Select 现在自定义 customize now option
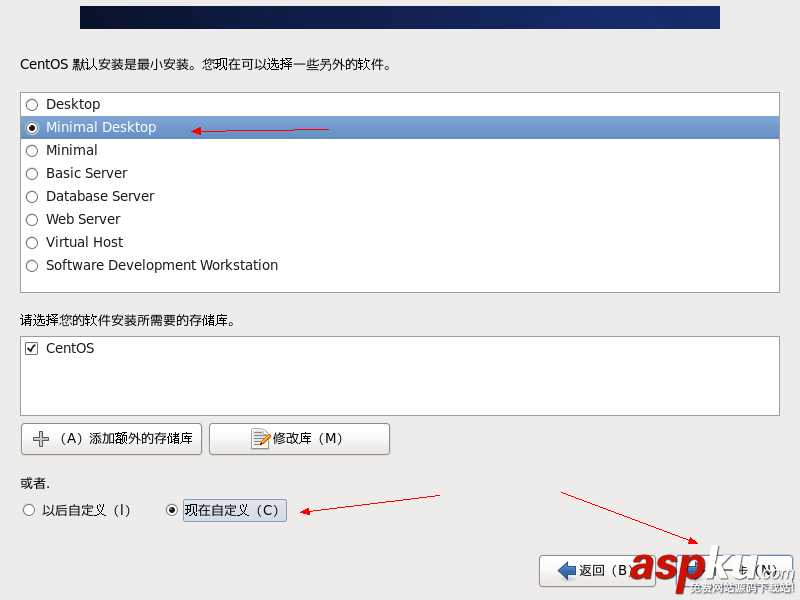Viewport: 800px width, 600px height. point(172,510)
